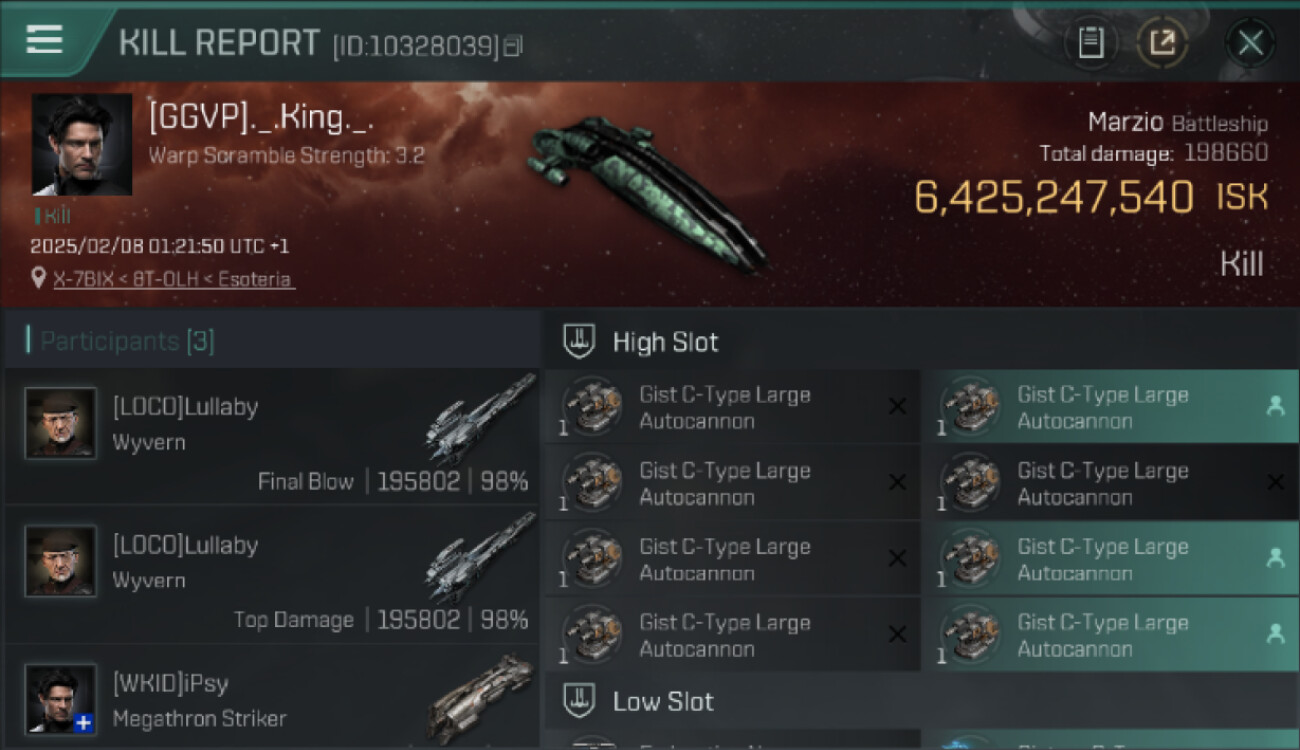Select second right-column autocannon with X

click(x=1110, y=483)
